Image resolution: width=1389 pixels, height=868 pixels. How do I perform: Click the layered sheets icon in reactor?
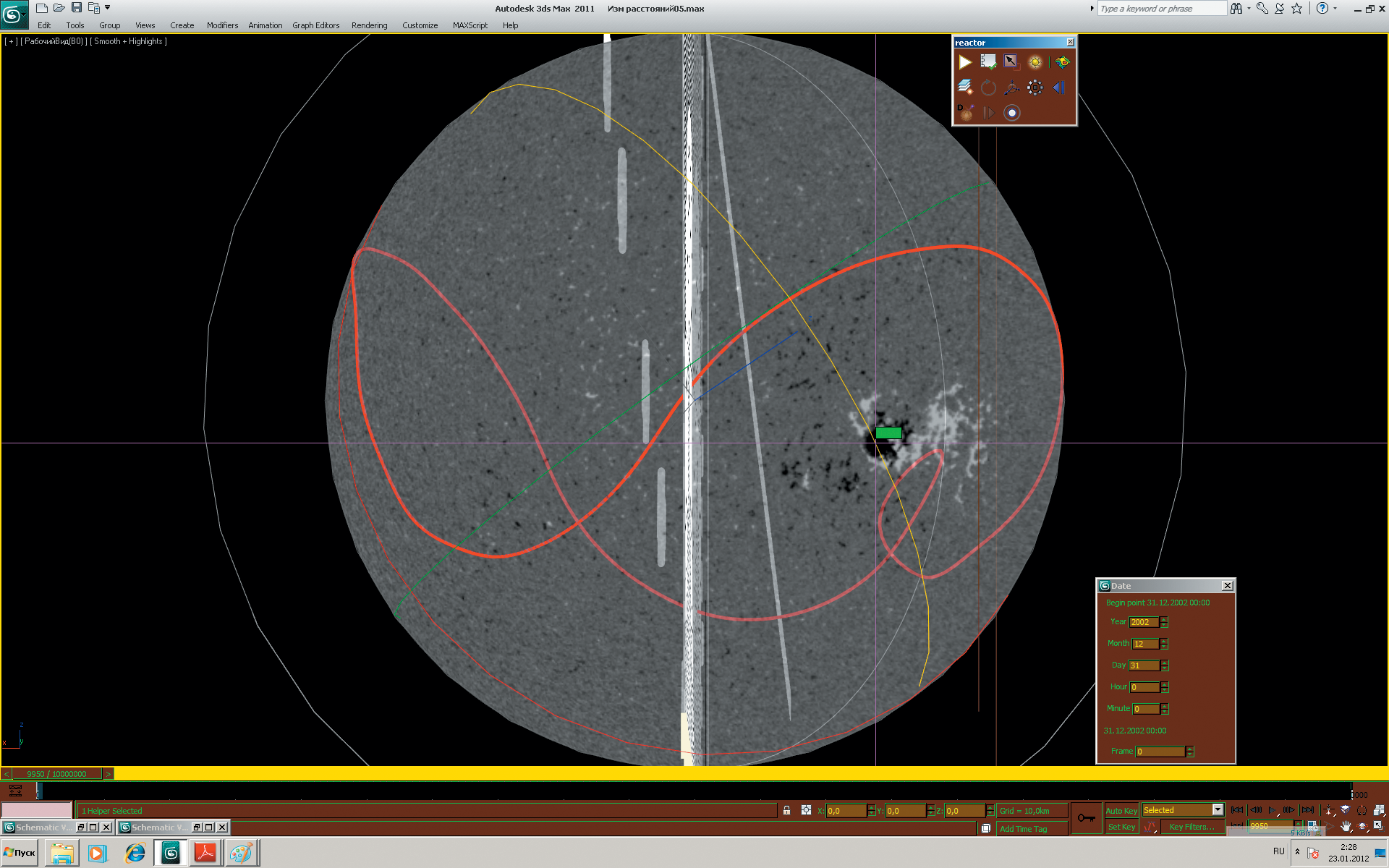click(x=965, y=88)
